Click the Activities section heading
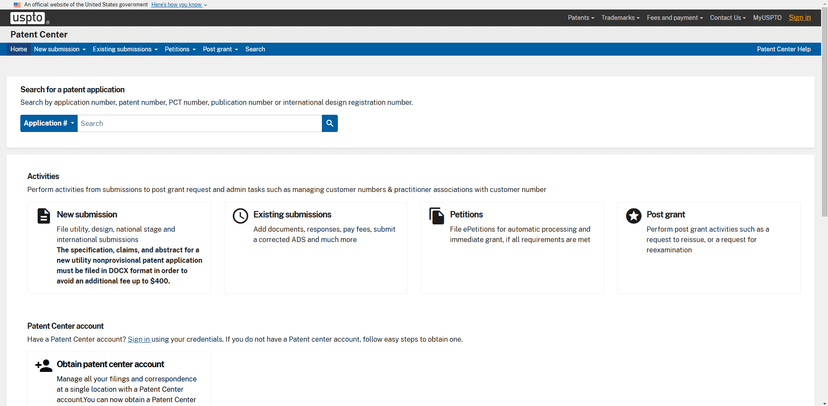The image size is (828, 406). point(43,176)
